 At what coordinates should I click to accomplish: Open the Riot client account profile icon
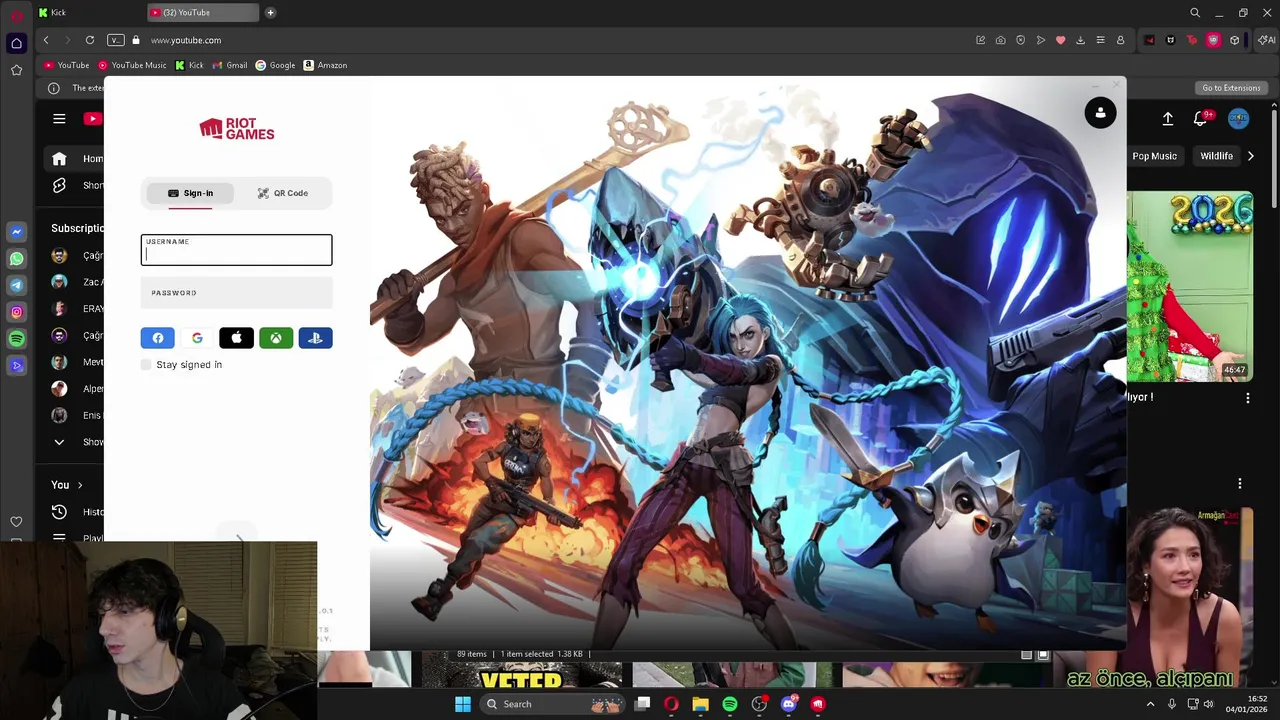click(x=1100, y=113)
